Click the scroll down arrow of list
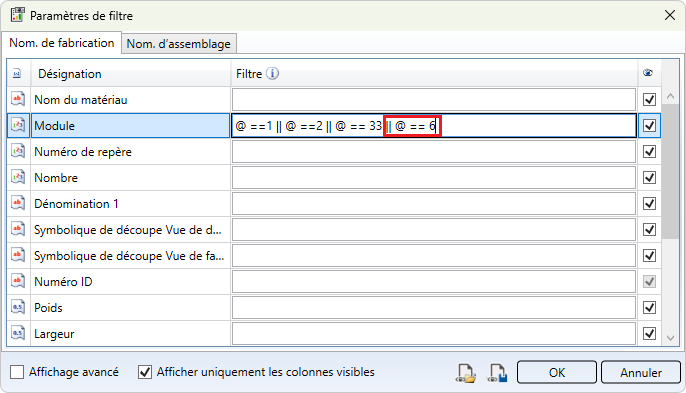 (670, 338)
